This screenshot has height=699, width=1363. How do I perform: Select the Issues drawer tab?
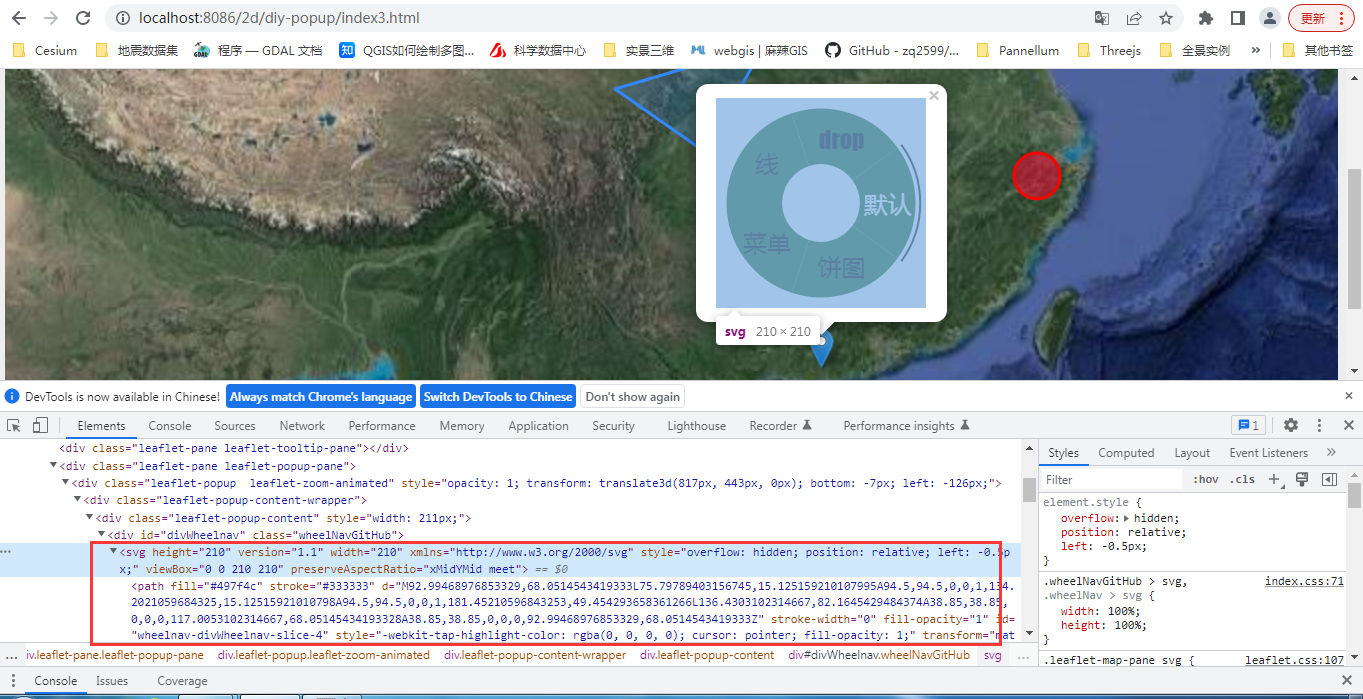pos(112,681)
